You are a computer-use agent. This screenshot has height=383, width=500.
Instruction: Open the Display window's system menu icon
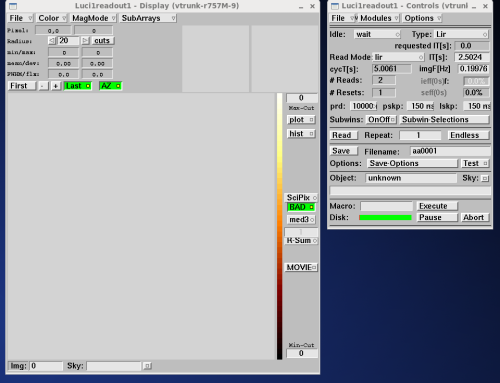coord(13,6)
